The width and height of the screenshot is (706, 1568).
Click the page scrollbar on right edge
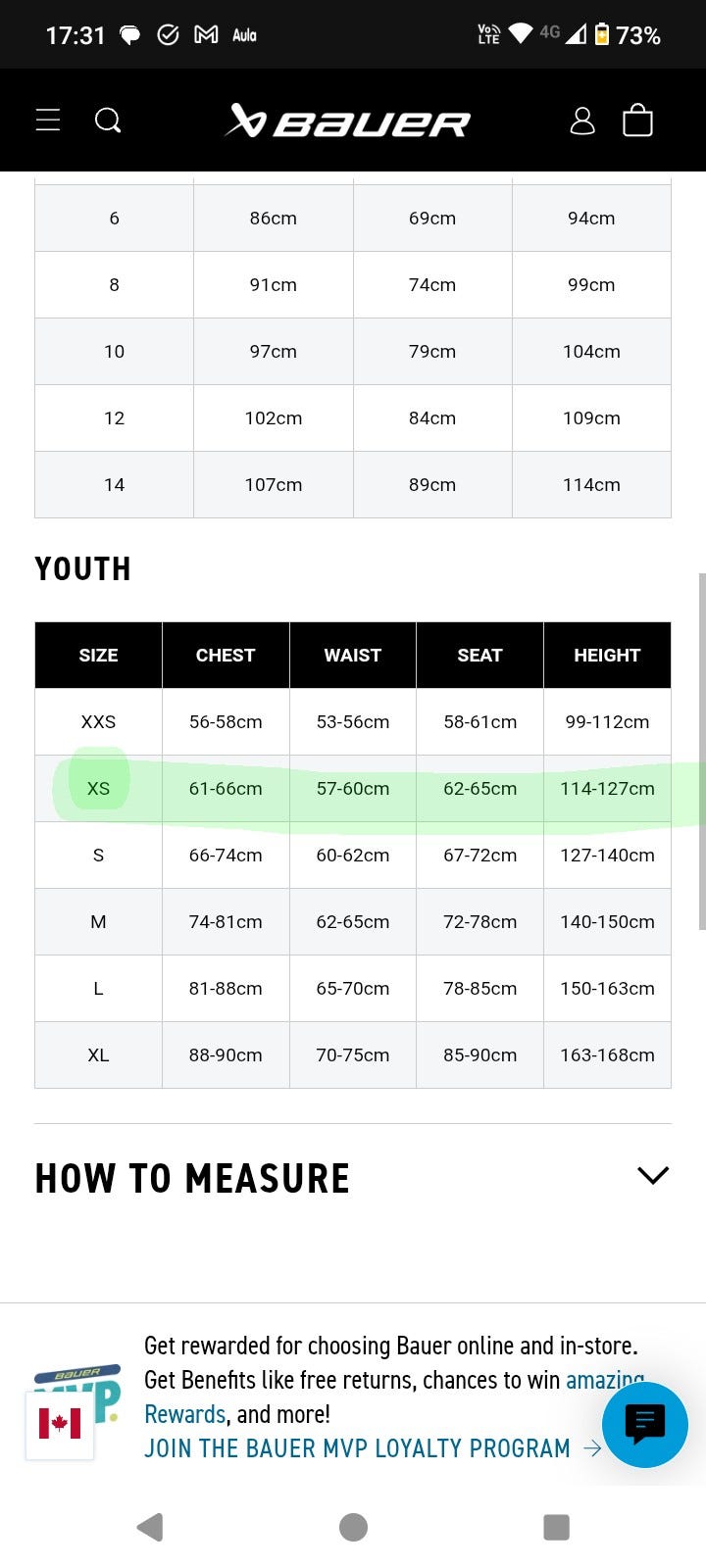coord(701,750)
